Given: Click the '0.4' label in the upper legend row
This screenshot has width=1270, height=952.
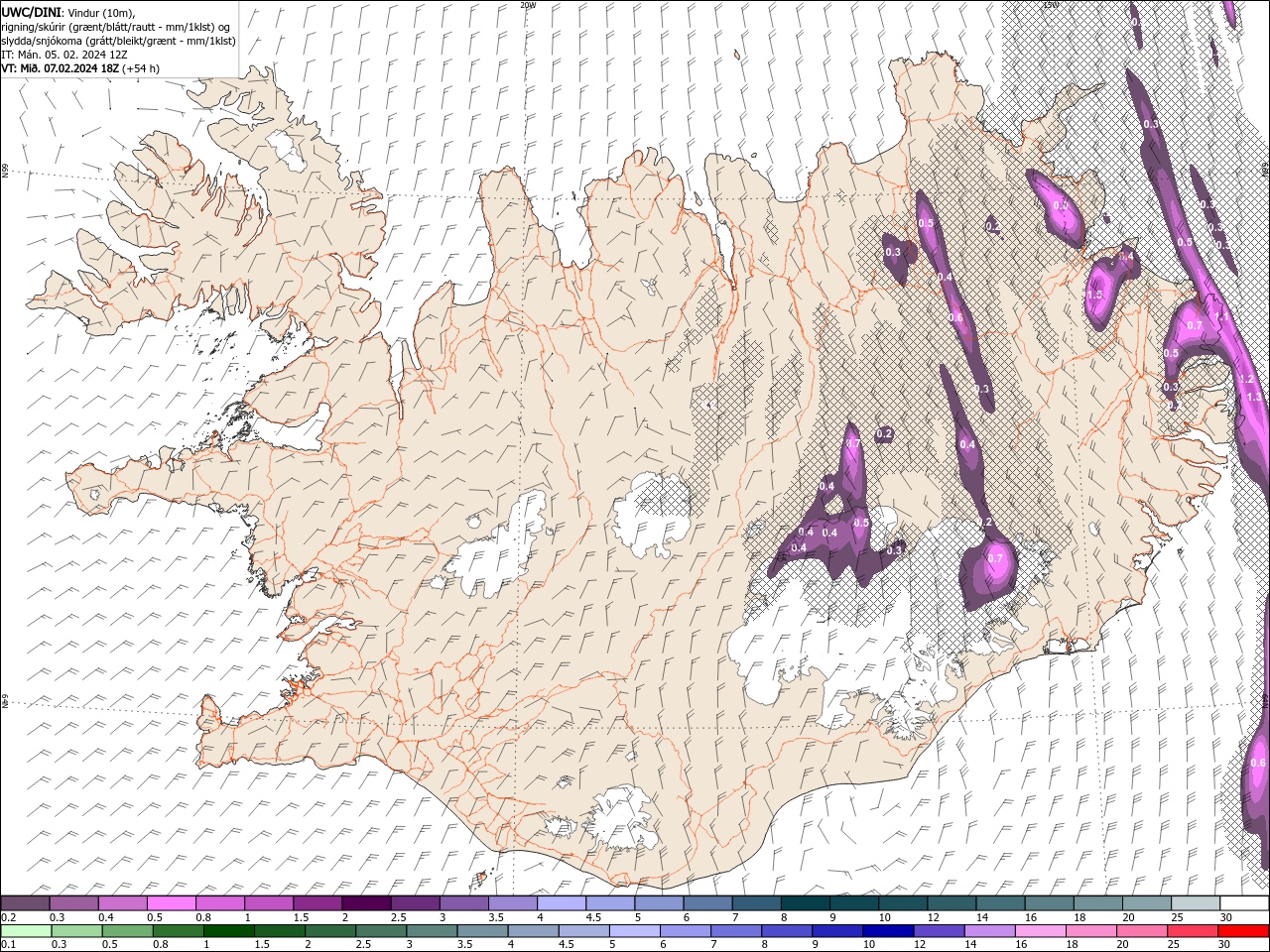Looking at the screenshot, I should point(106,917).
